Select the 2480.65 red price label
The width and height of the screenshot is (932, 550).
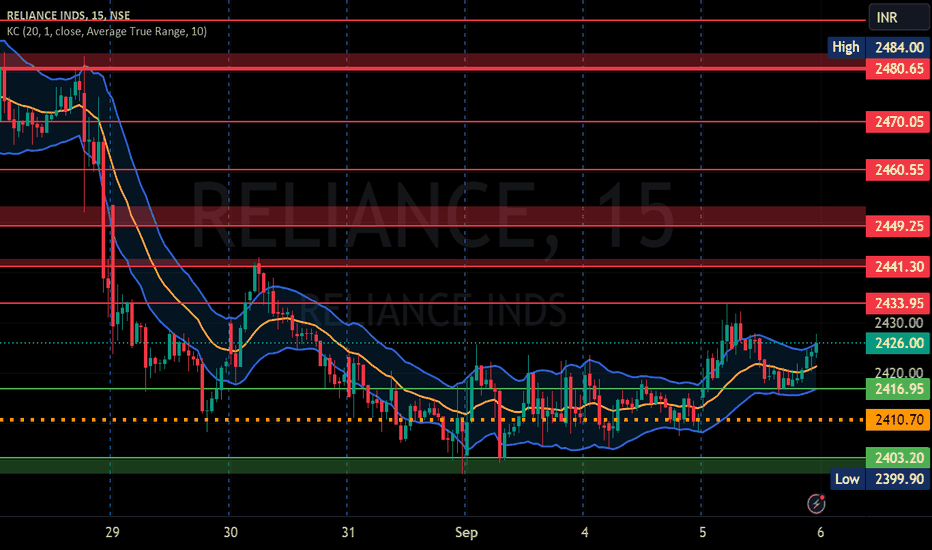[899, 69]
